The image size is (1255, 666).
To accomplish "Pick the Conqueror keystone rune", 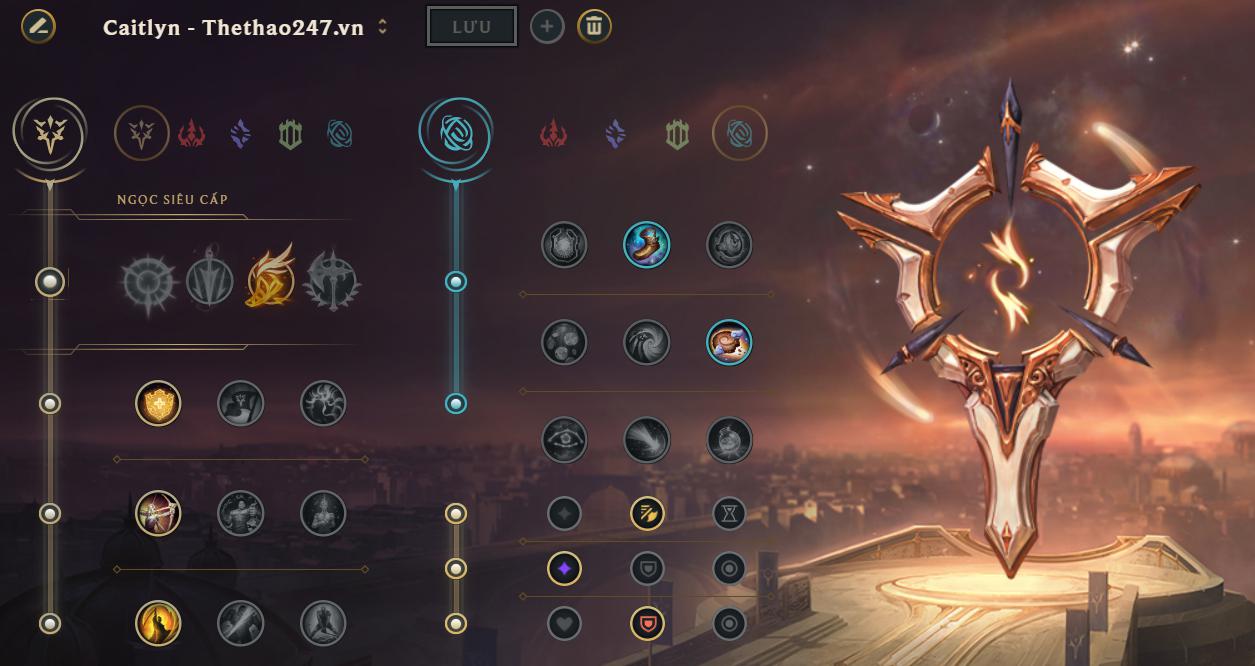I will pyautogui.click(x=334, y=282).
